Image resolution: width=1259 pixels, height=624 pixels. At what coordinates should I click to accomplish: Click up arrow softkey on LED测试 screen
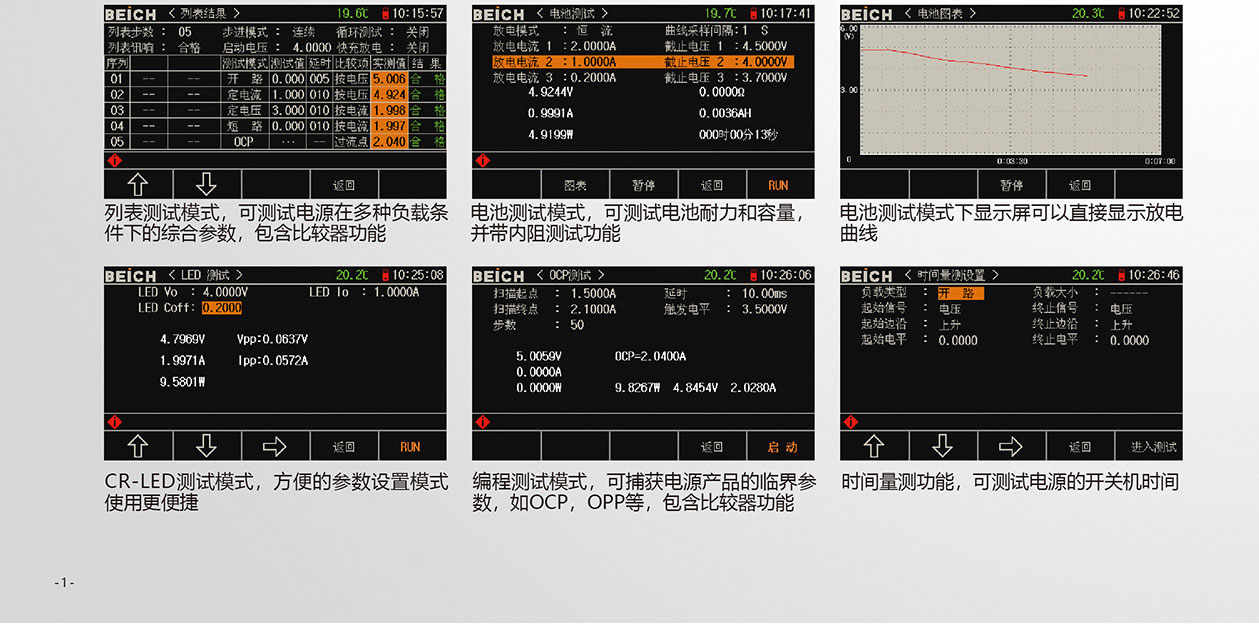tap(137, 446)
